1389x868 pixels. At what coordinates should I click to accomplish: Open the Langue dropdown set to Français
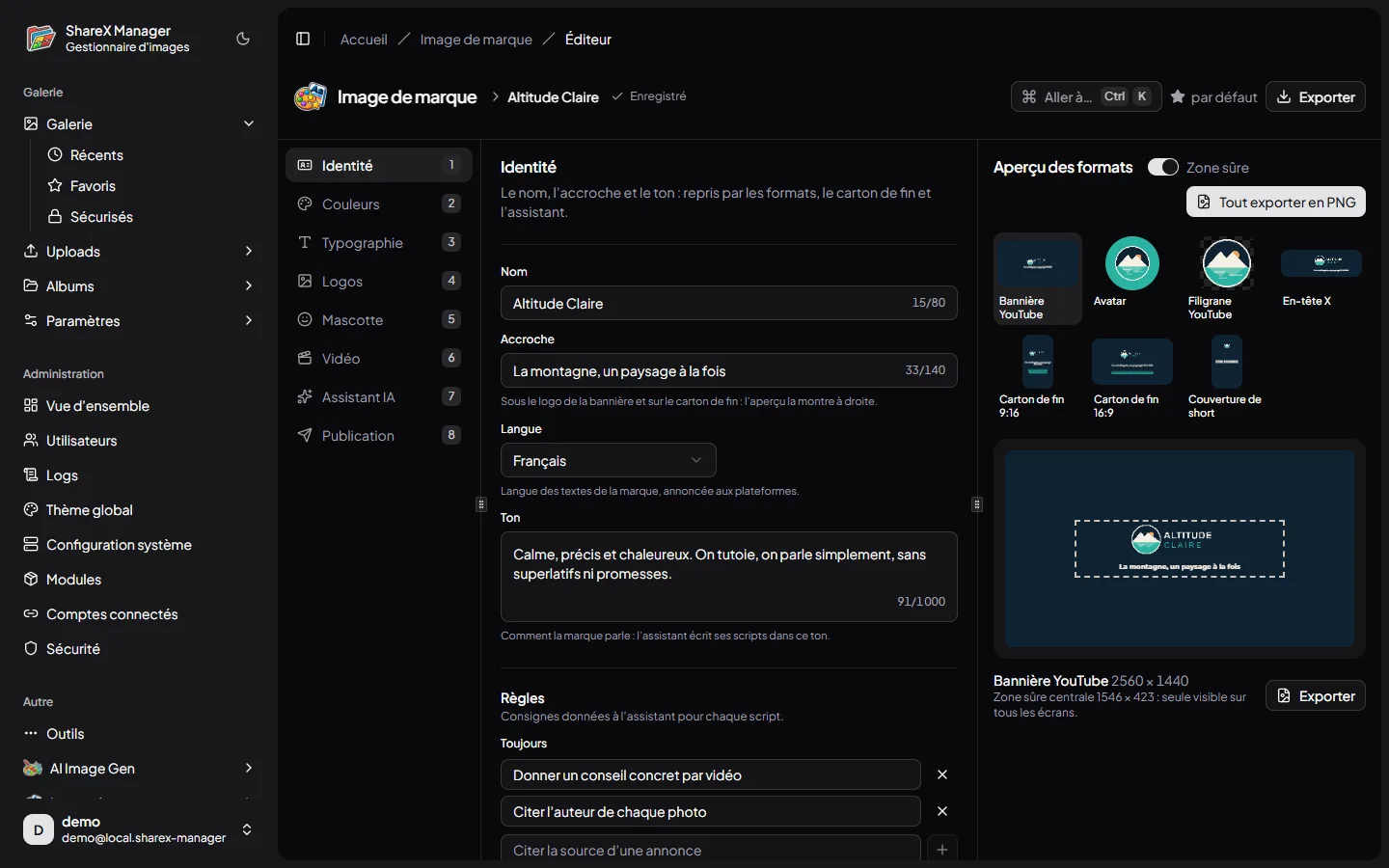608,460
